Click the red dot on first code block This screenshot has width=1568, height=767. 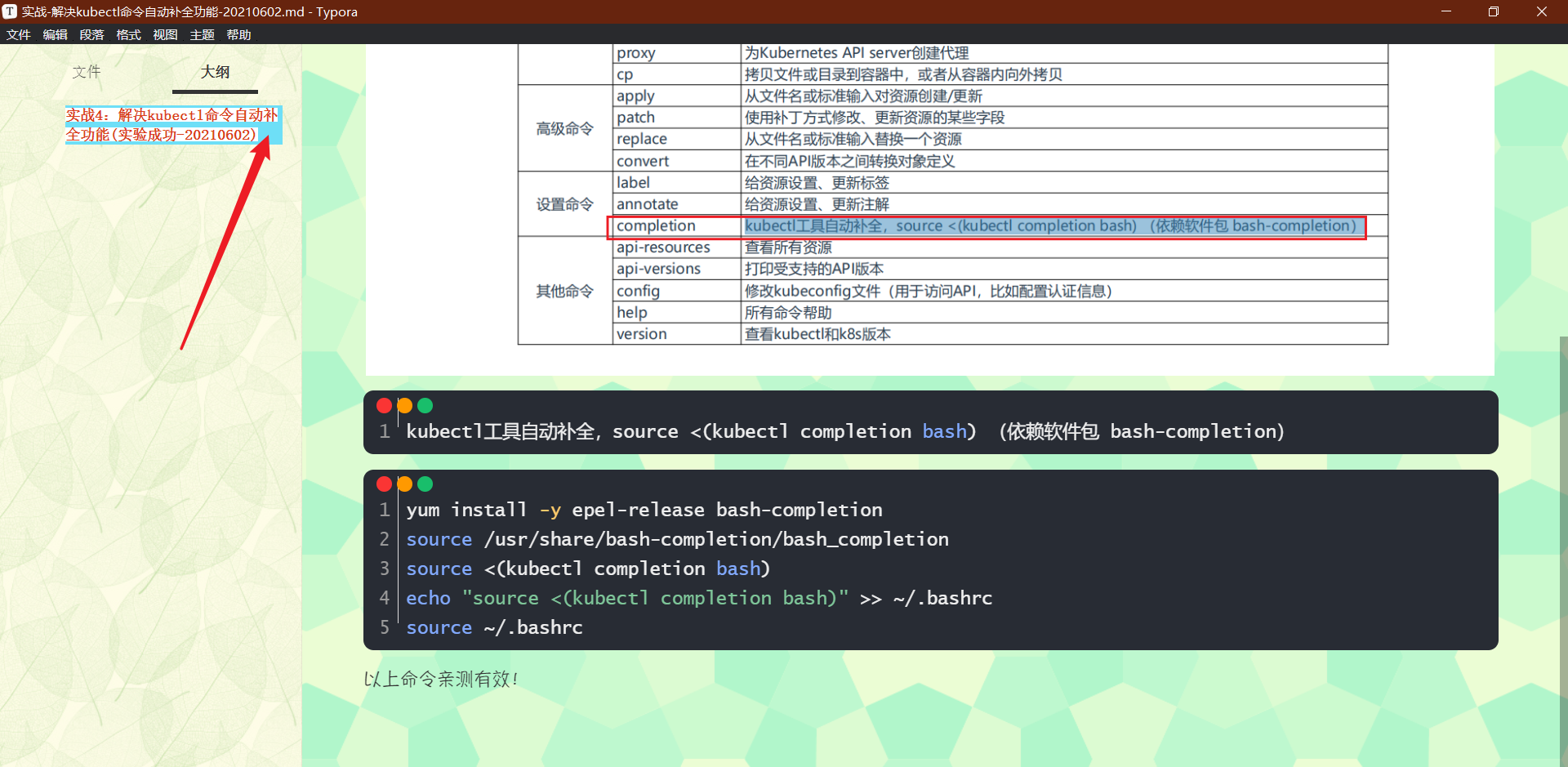click(384, 405)
